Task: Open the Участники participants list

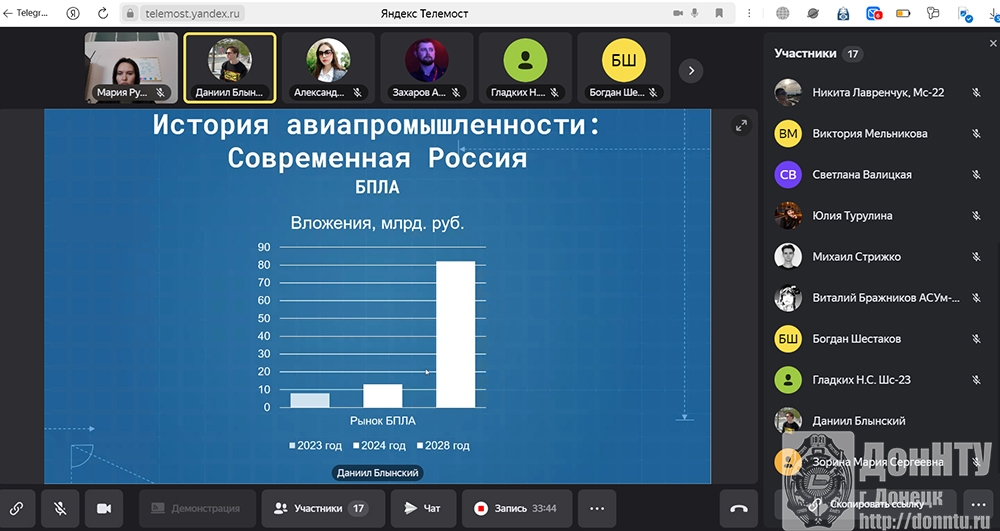Action: tap(321, 508)
